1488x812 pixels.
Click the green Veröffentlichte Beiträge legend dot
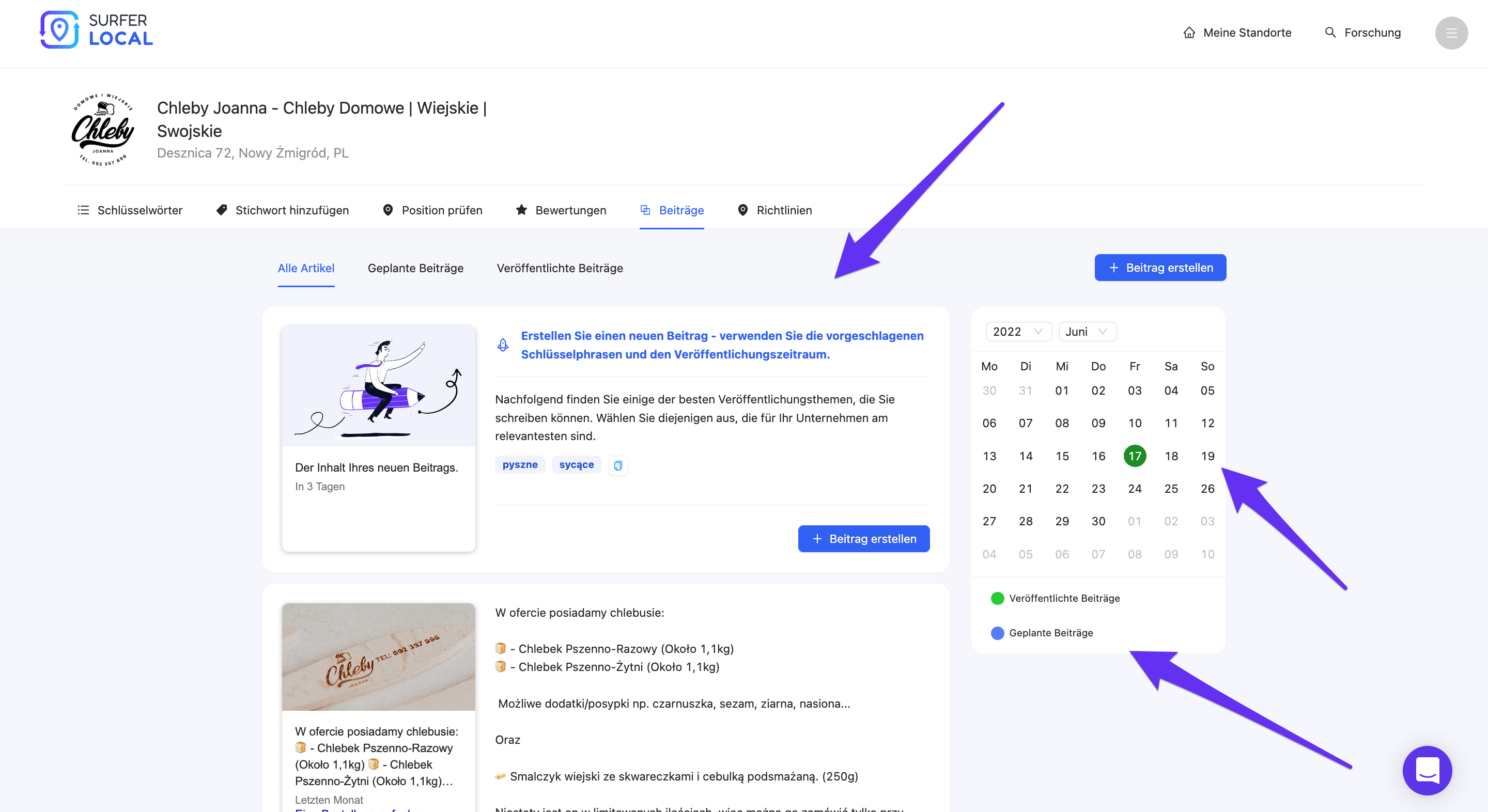point(997,598)
